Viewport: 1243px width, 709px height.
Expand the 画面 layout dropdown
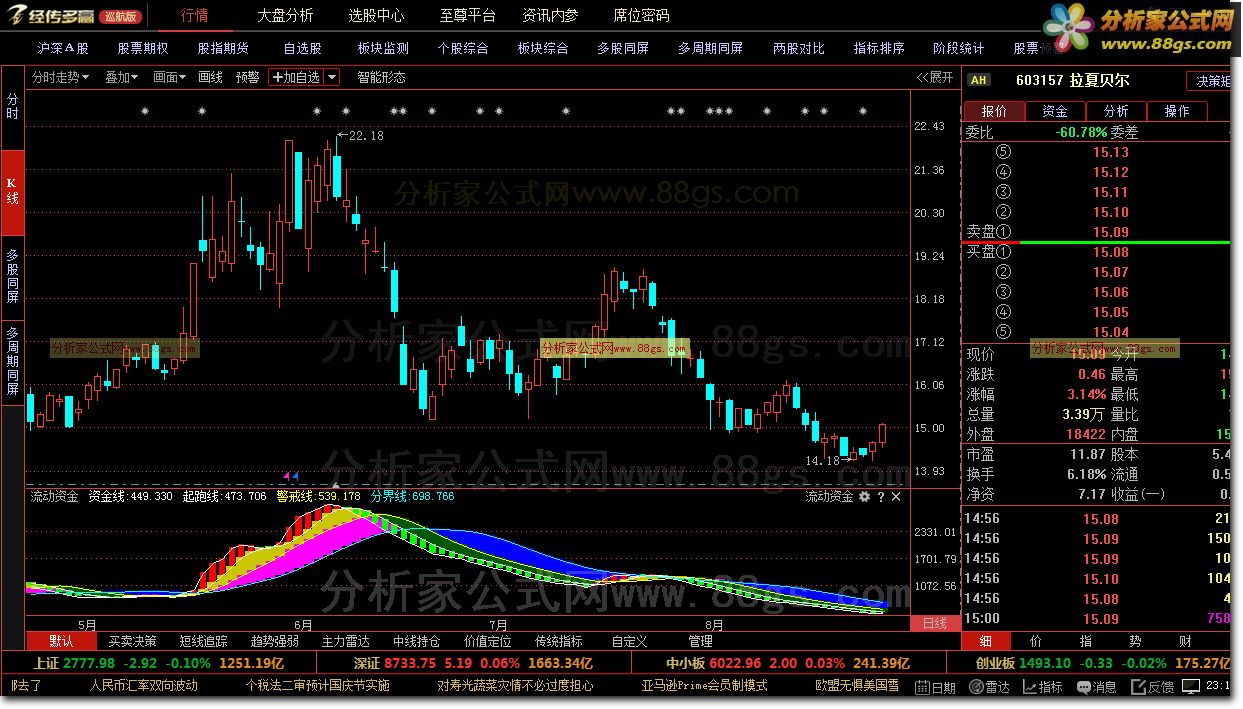[169, 77]
